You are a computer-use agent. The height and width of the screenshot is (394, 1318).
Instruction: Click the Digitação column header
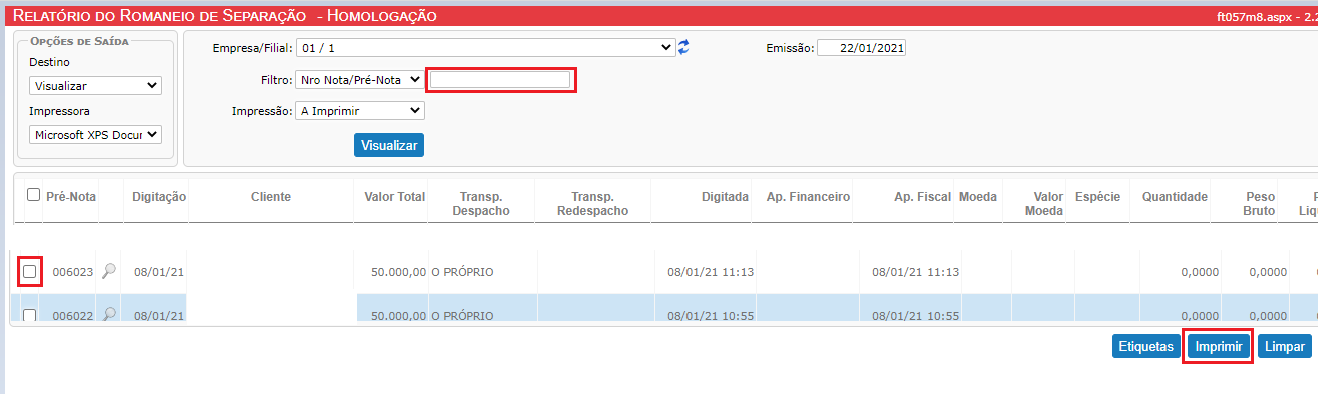point(159,197)
